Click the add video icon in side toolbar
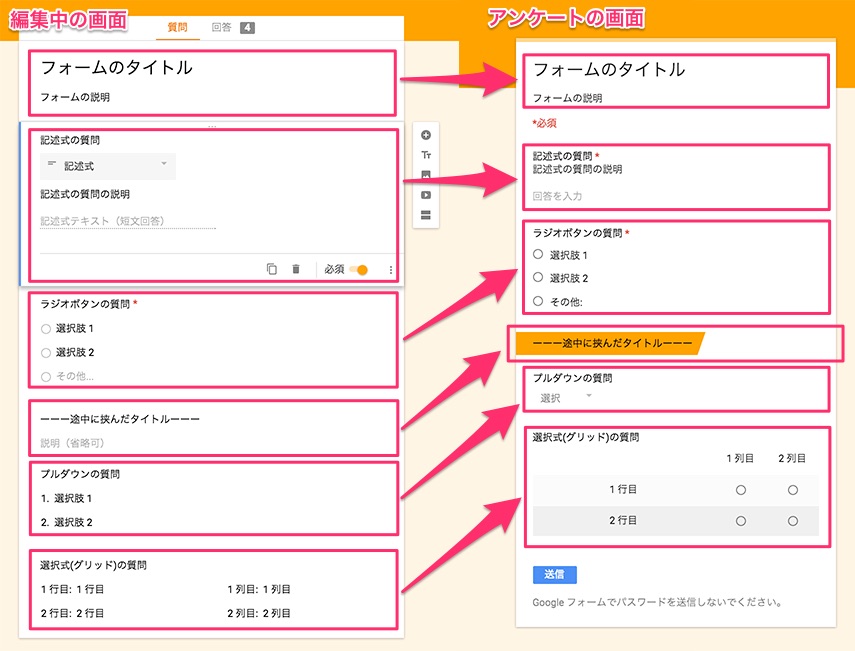Image resolution: width=855 pixels, height=651 pixels. point(426,195)
